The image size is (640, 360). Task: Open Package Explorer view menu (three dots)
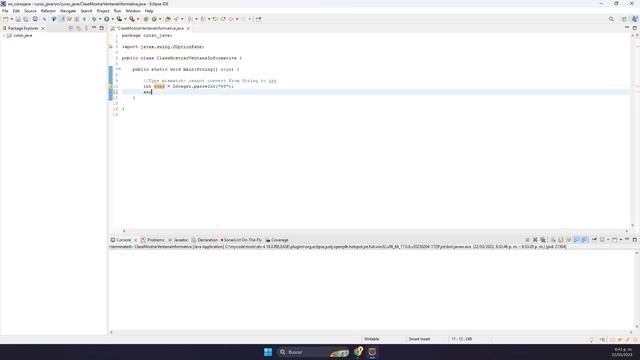click(86, 28)
